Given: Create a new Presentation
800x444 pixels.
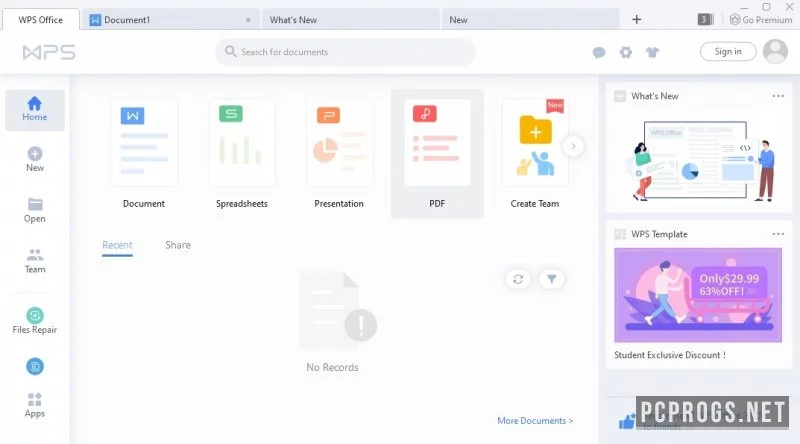Looking at the screenshot, I should tap(339, 154).
